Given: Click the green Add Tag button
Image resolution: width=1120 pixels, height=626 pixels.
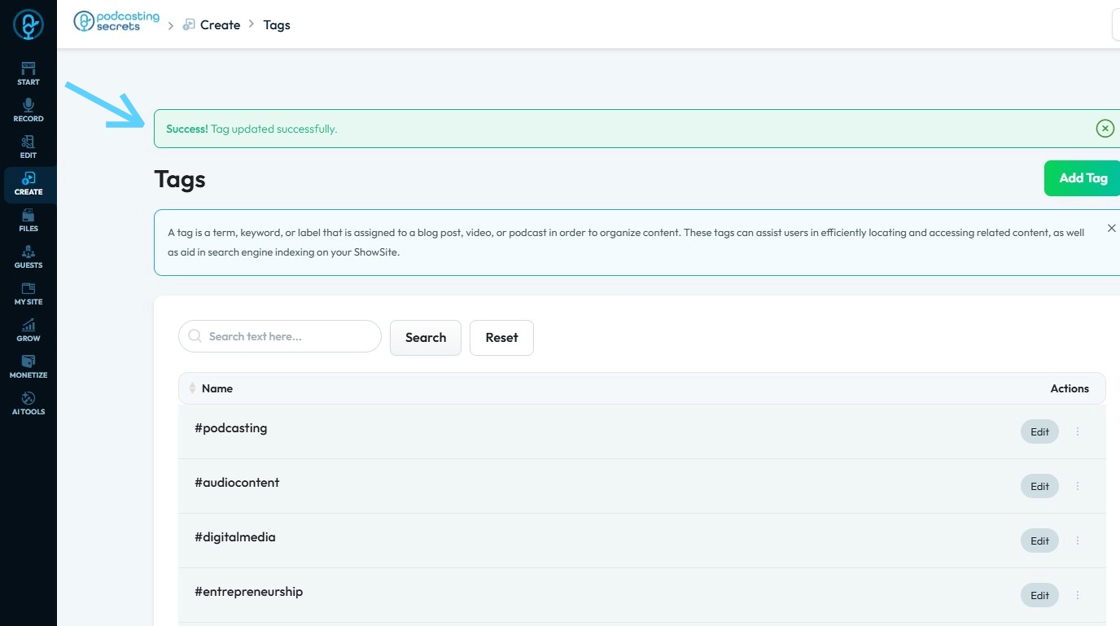Looking at the screenshot, I should coord(1082,178).
